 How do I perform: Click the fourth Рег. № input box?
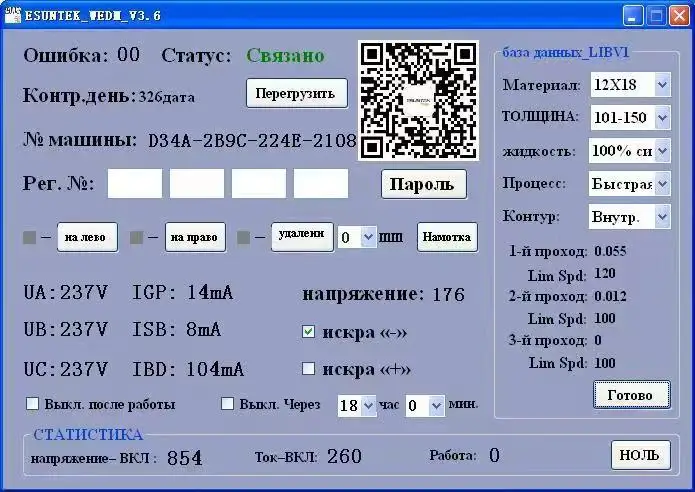point(321,184)
